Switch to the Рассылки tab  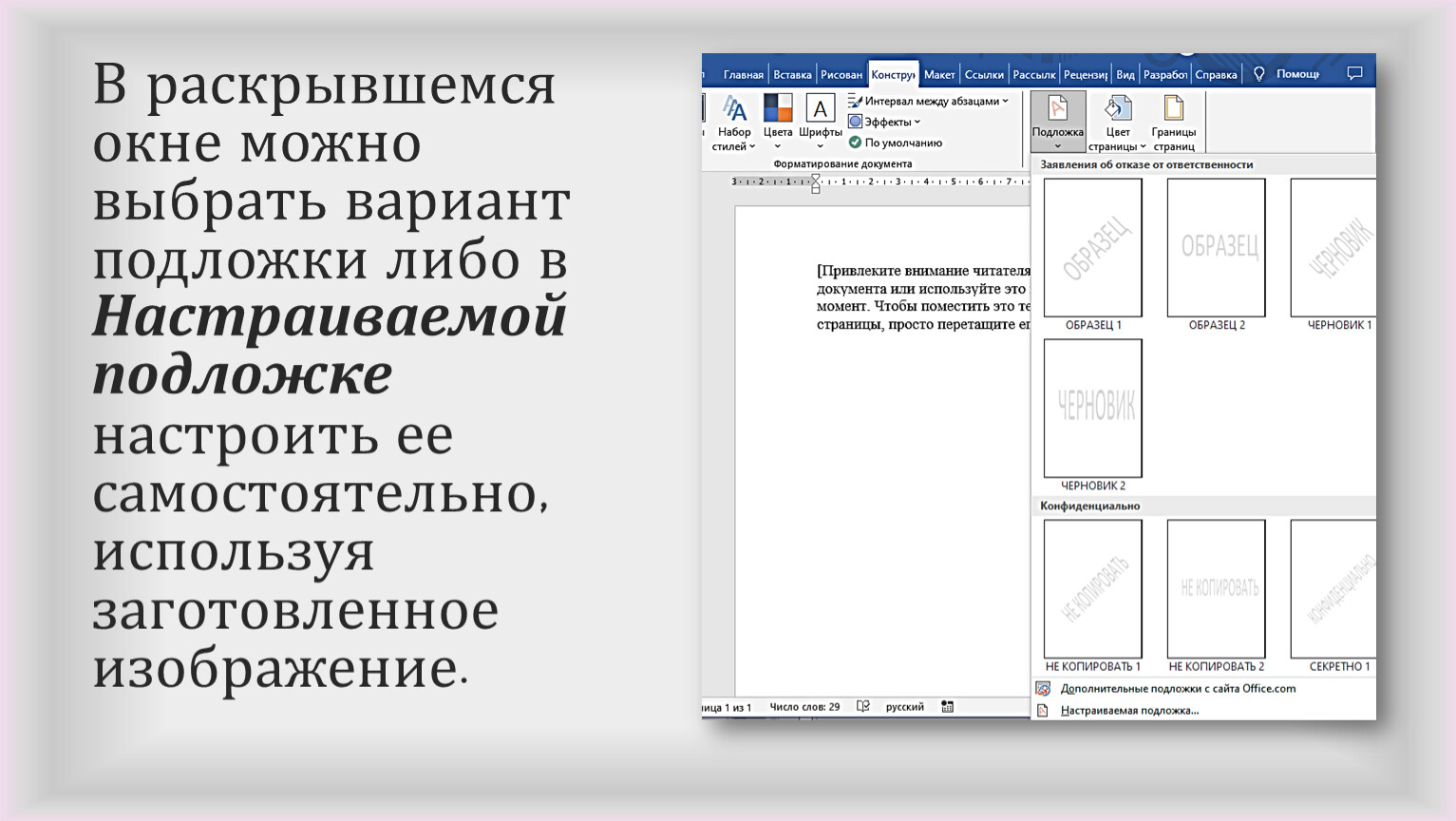[1034, 74]
